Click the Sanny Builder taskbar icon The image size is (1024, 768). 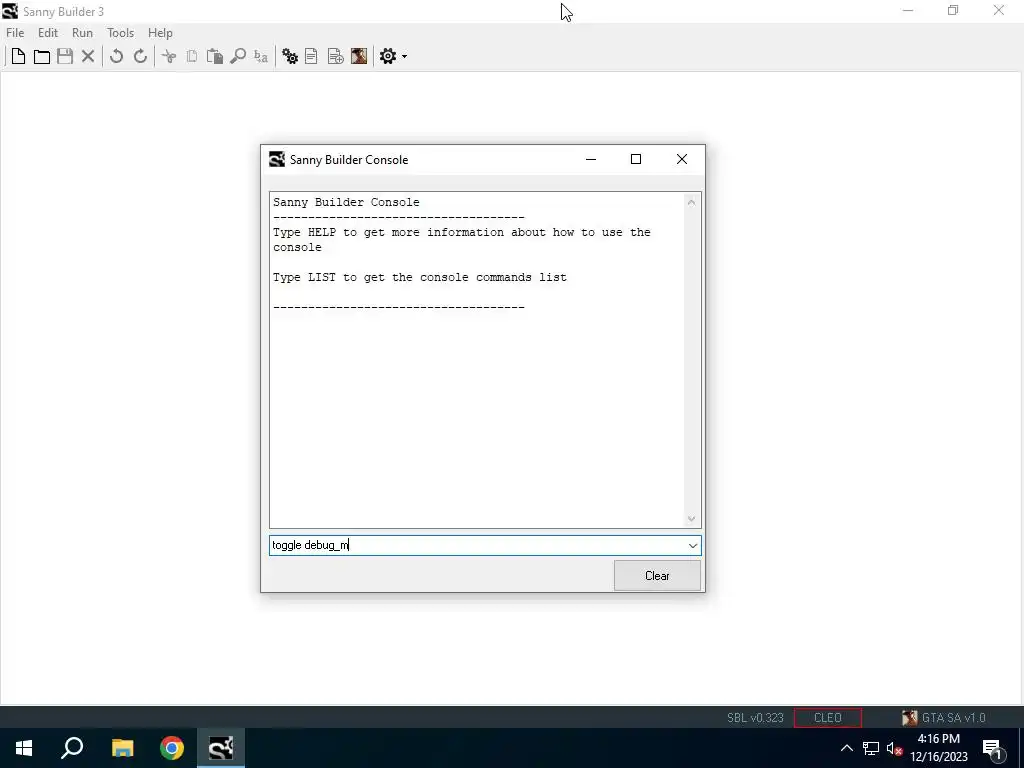pos(221,748)
